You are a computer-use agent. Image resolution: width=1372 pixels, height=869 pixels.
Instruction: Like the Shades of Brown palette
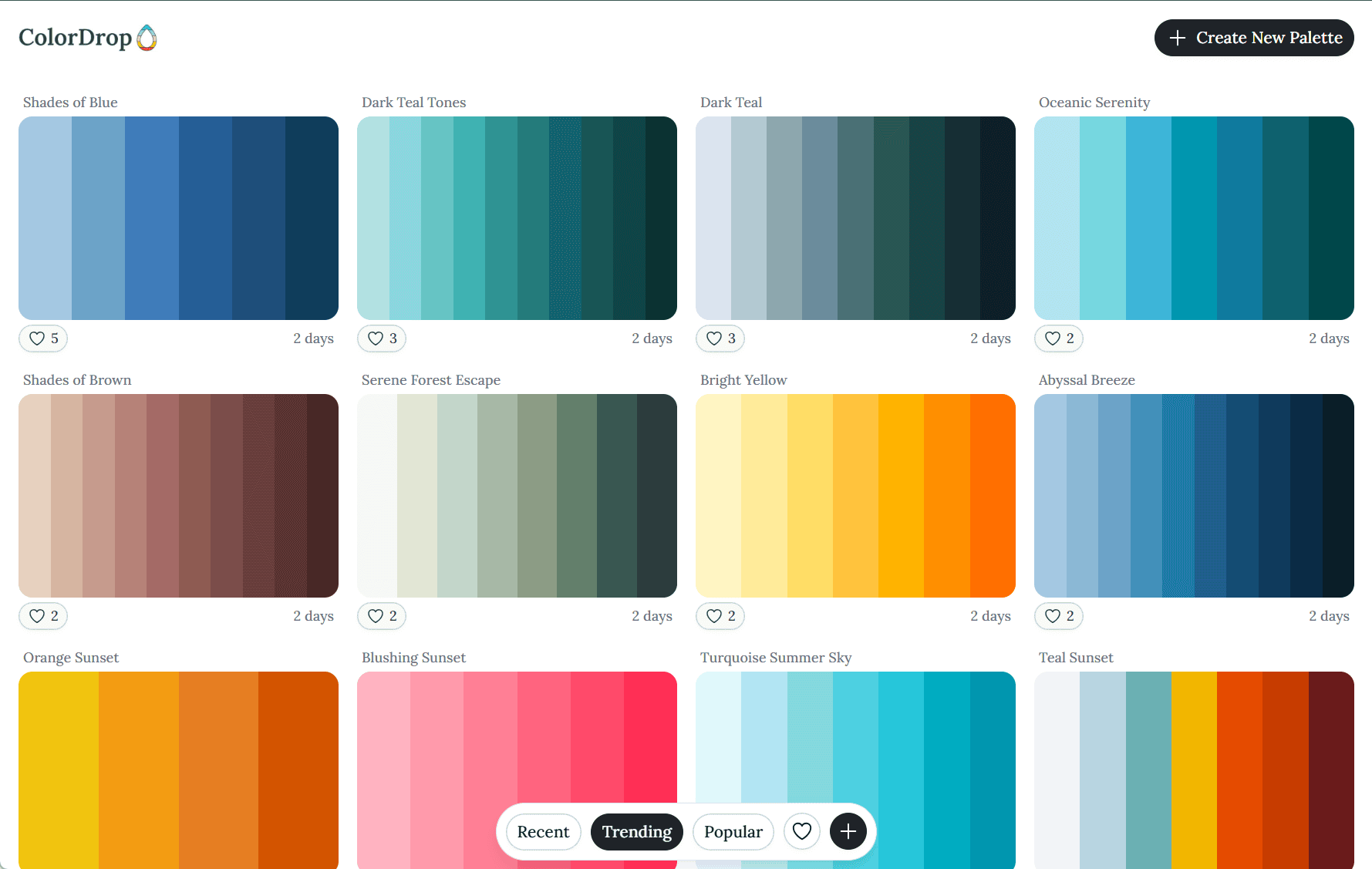(x=43, y=616)
